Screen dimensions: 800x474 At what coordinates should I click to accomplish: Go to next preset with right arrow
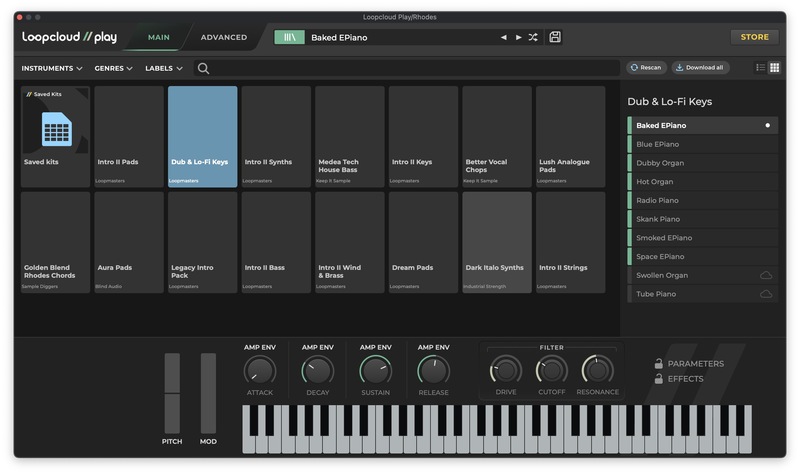point(518,37)
